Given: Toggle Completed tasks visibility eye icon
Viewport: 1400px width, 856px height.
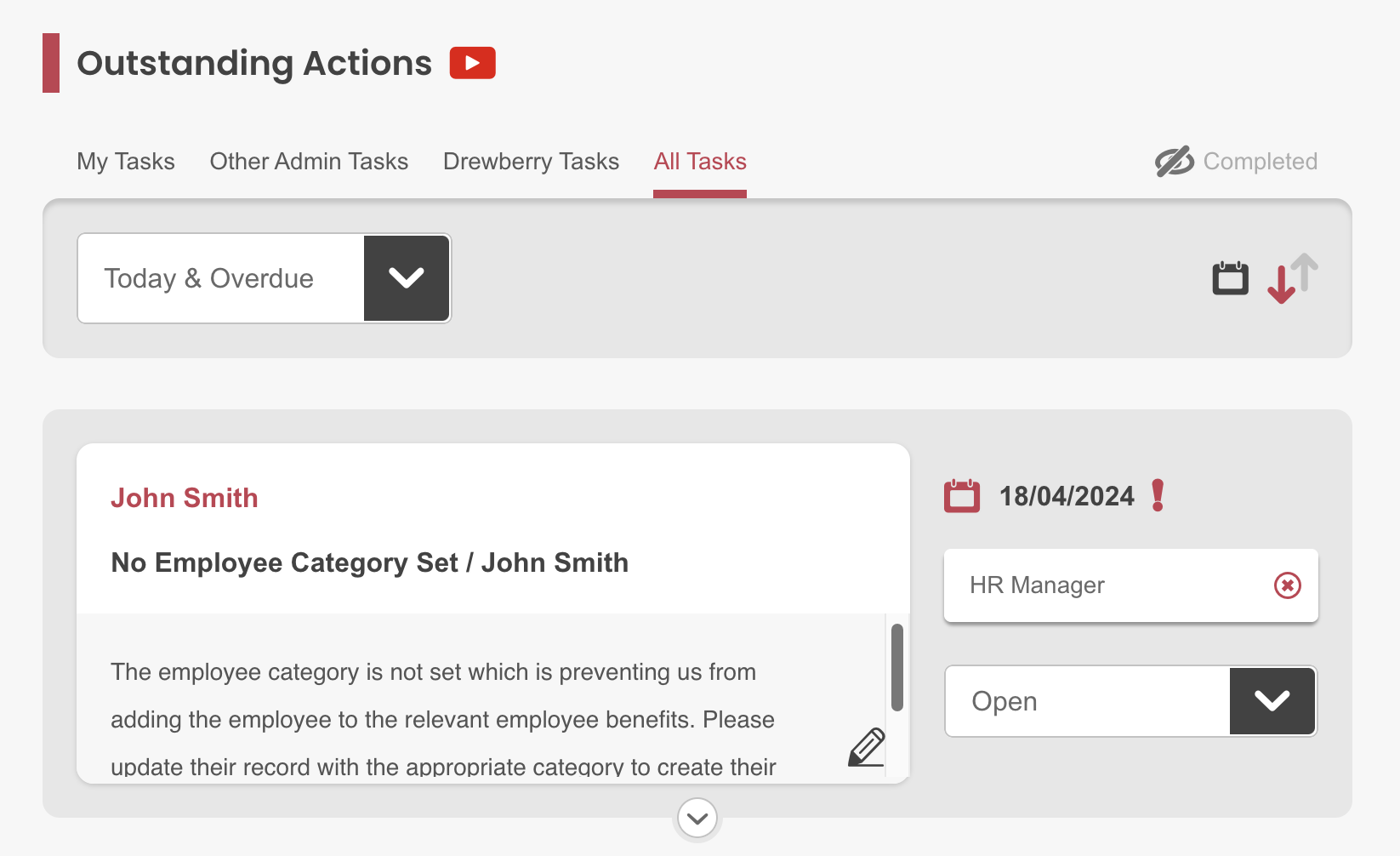Looking at the screenshot, I should 1175,162.
